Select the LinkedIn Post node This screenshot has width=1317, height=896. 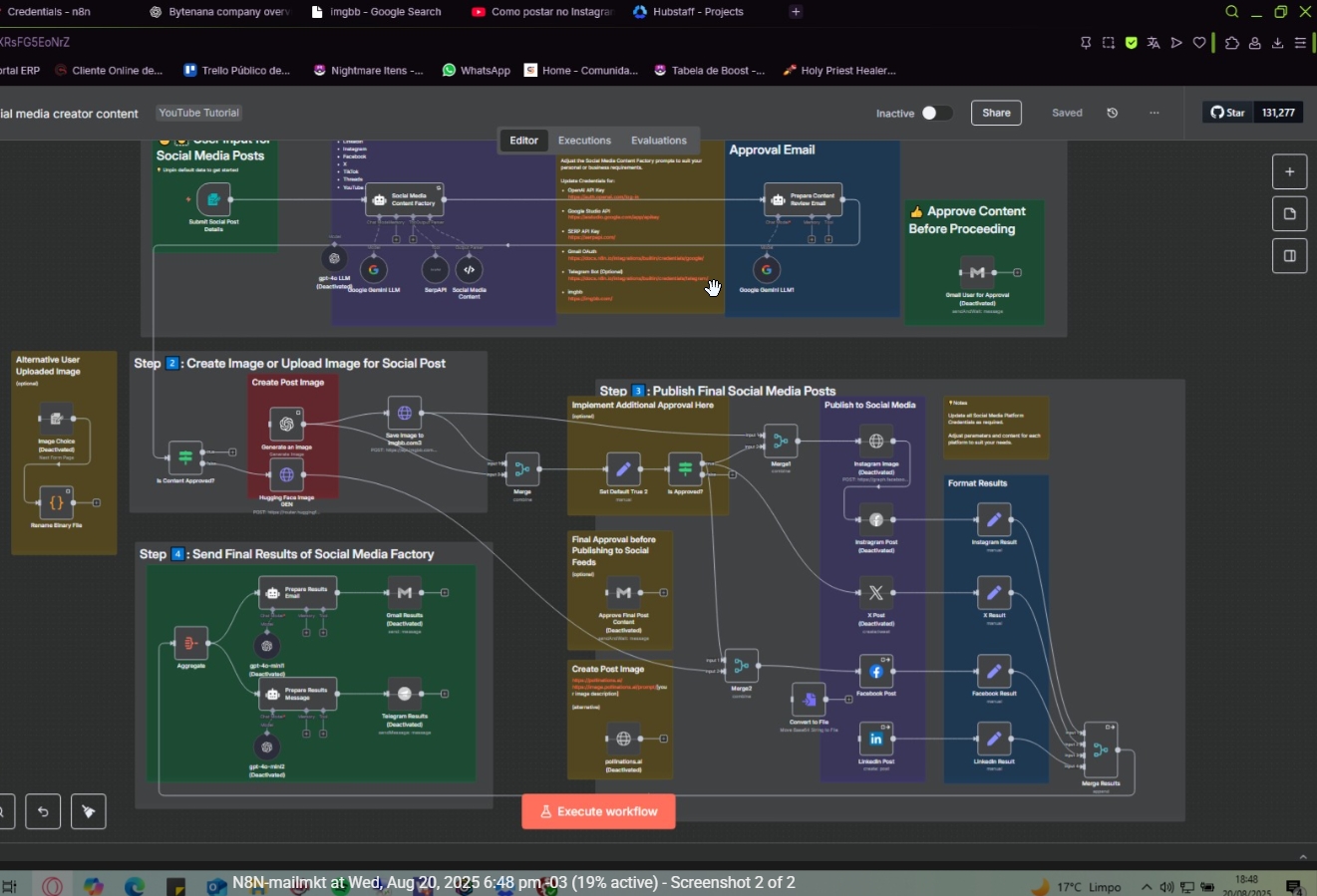point(876,739)
